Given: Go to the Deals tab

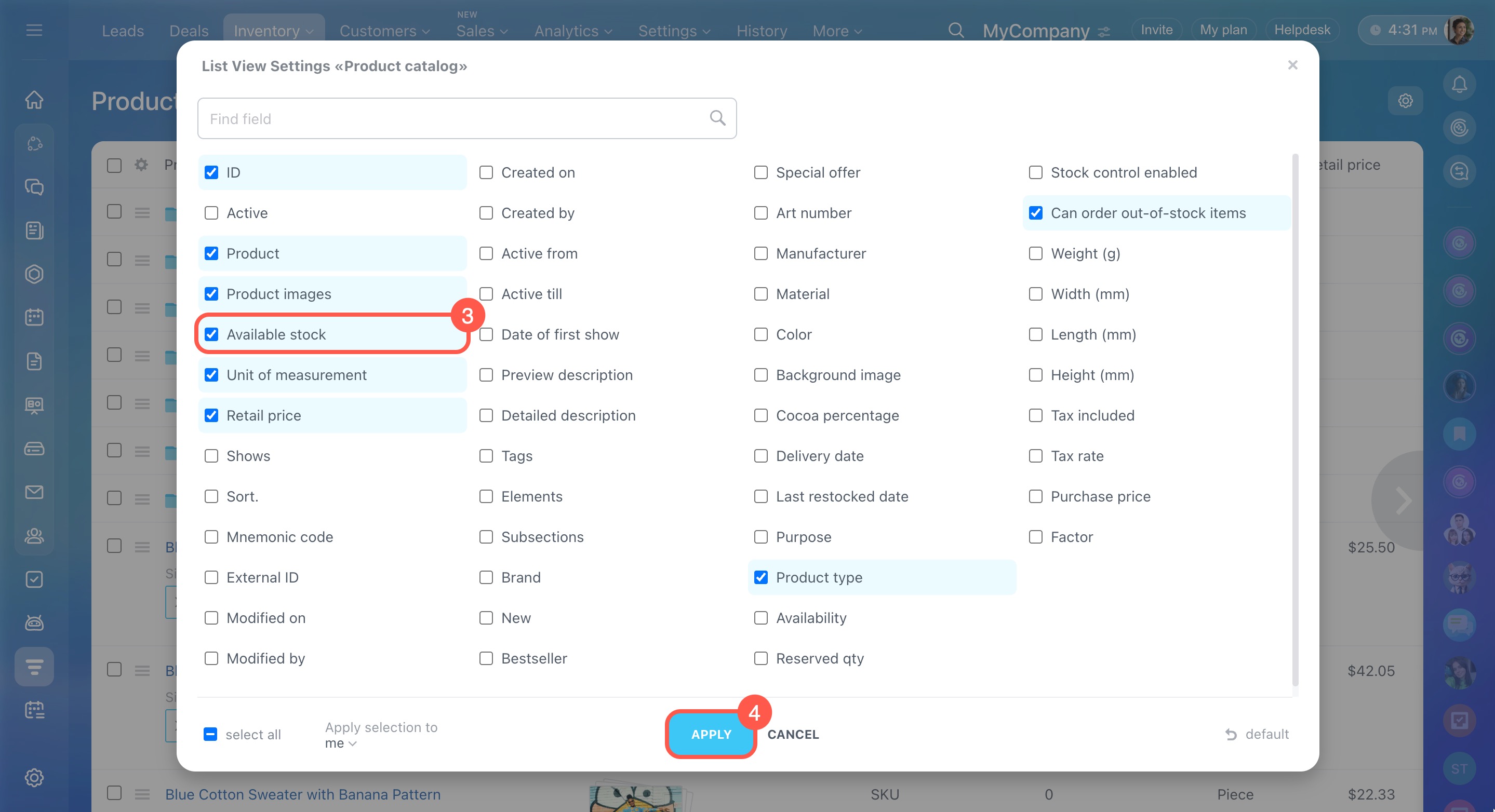Looking at the screenshot, I should pyautogui.click(x=189, y=31).
